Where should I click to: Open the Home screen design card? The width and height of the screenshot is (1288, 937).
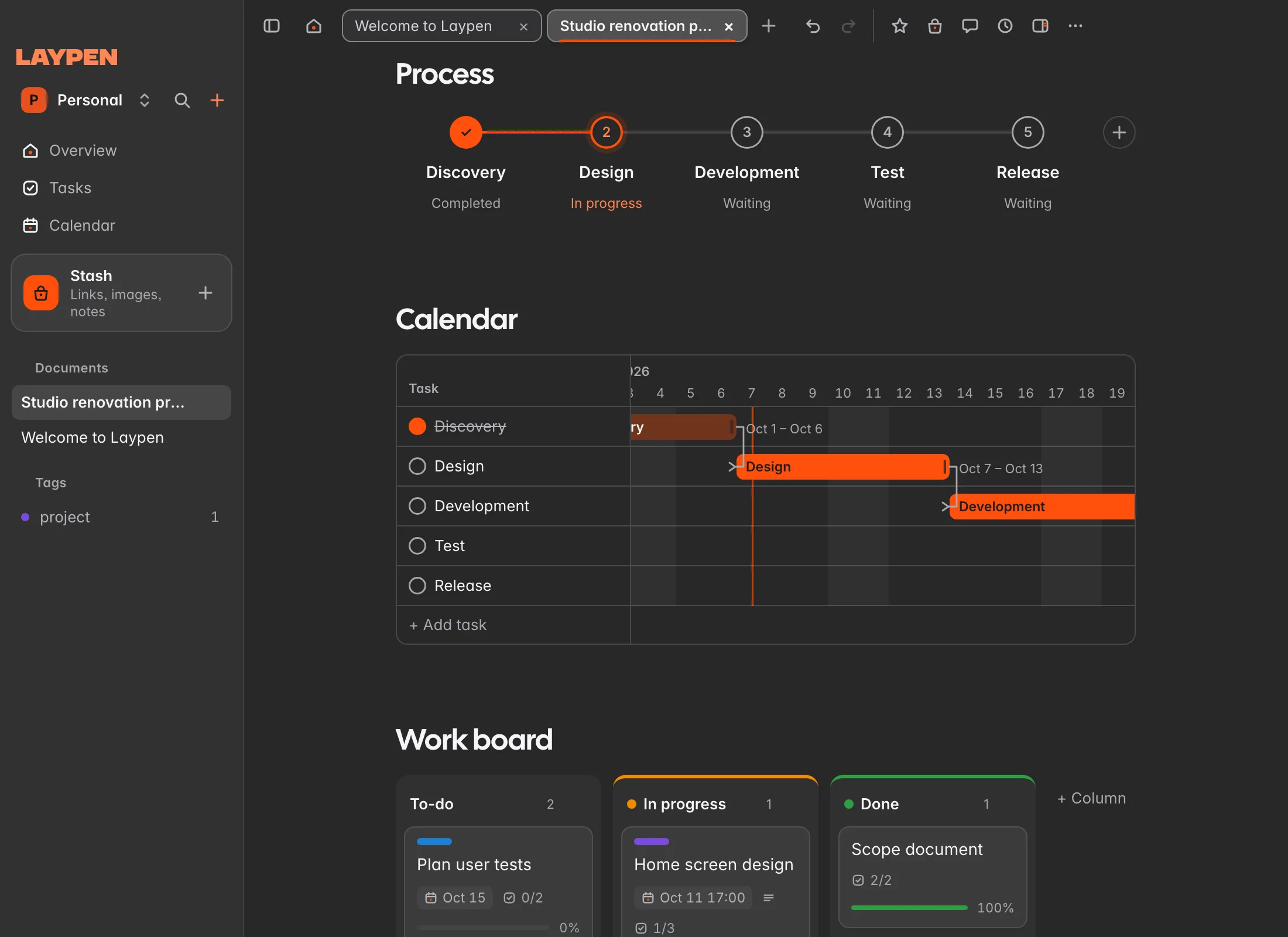point(715,881)
